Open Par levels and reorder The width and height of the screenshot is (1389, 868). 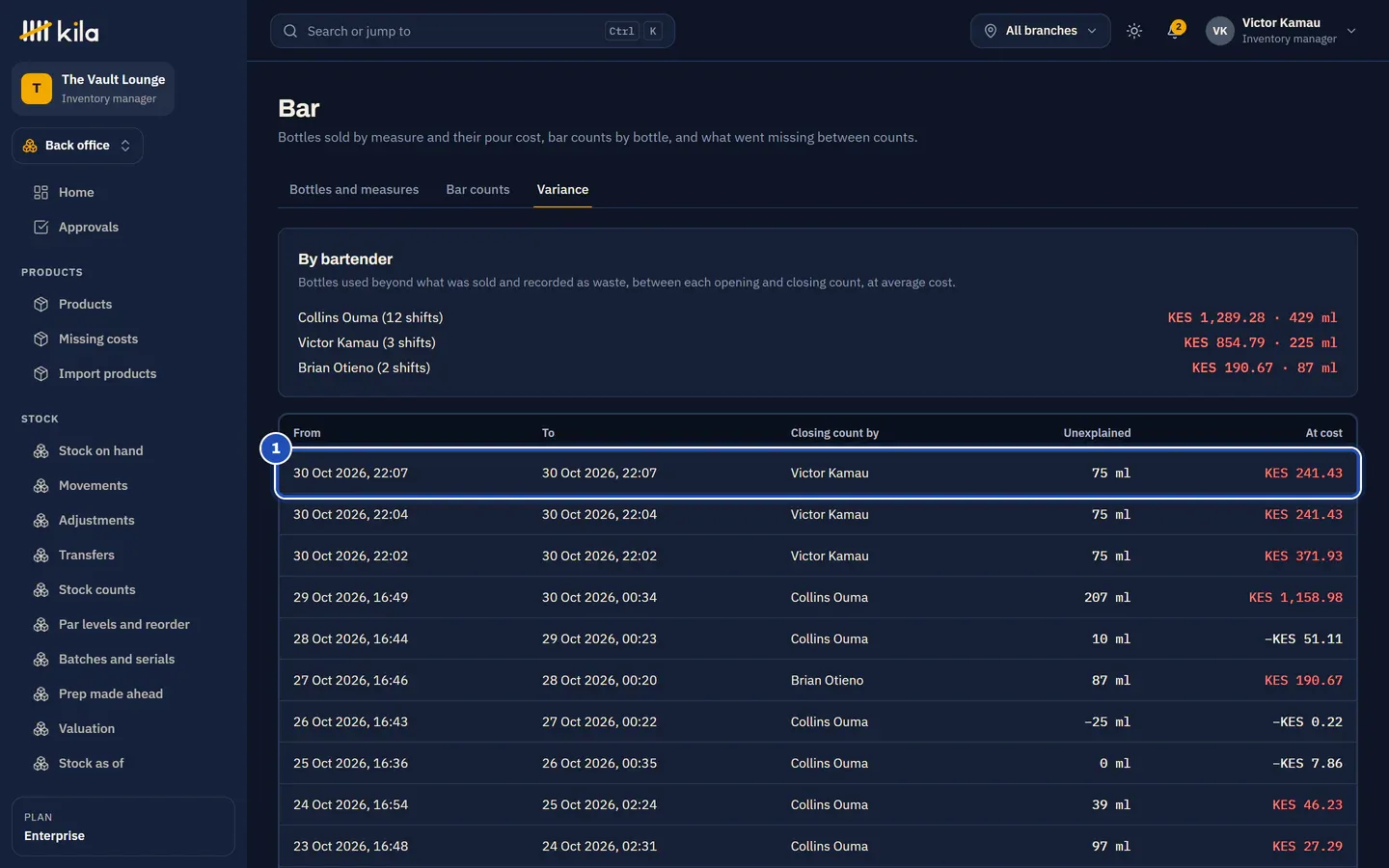123,624
